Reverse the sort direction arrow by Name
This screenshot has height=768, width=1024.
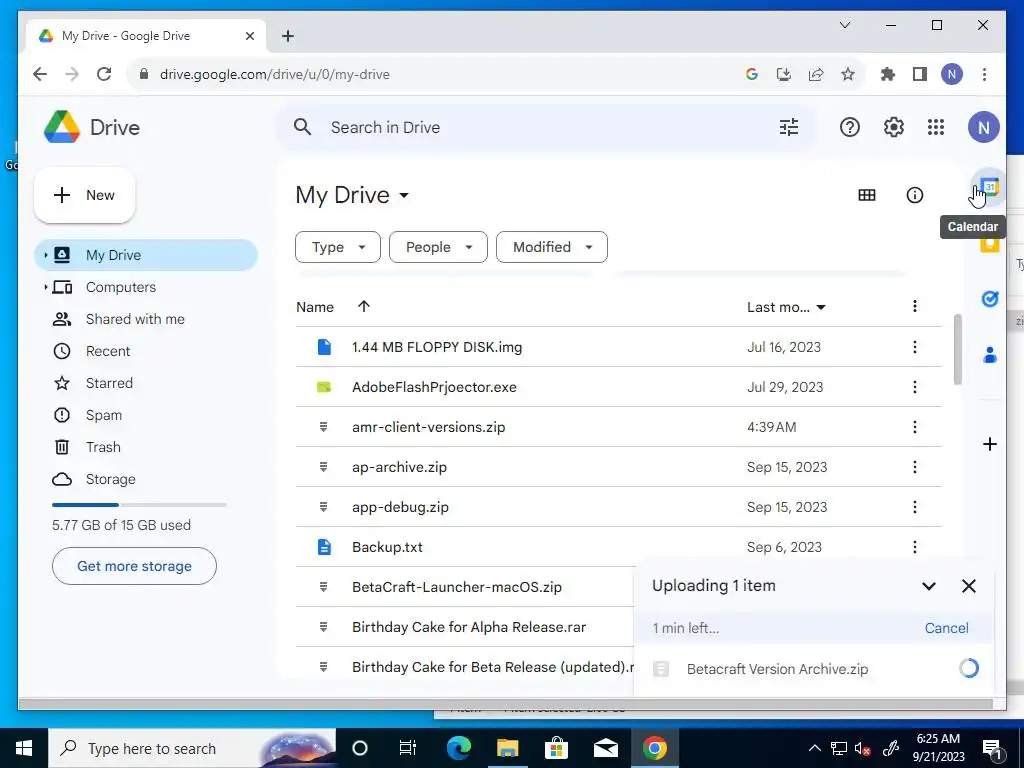364,306
